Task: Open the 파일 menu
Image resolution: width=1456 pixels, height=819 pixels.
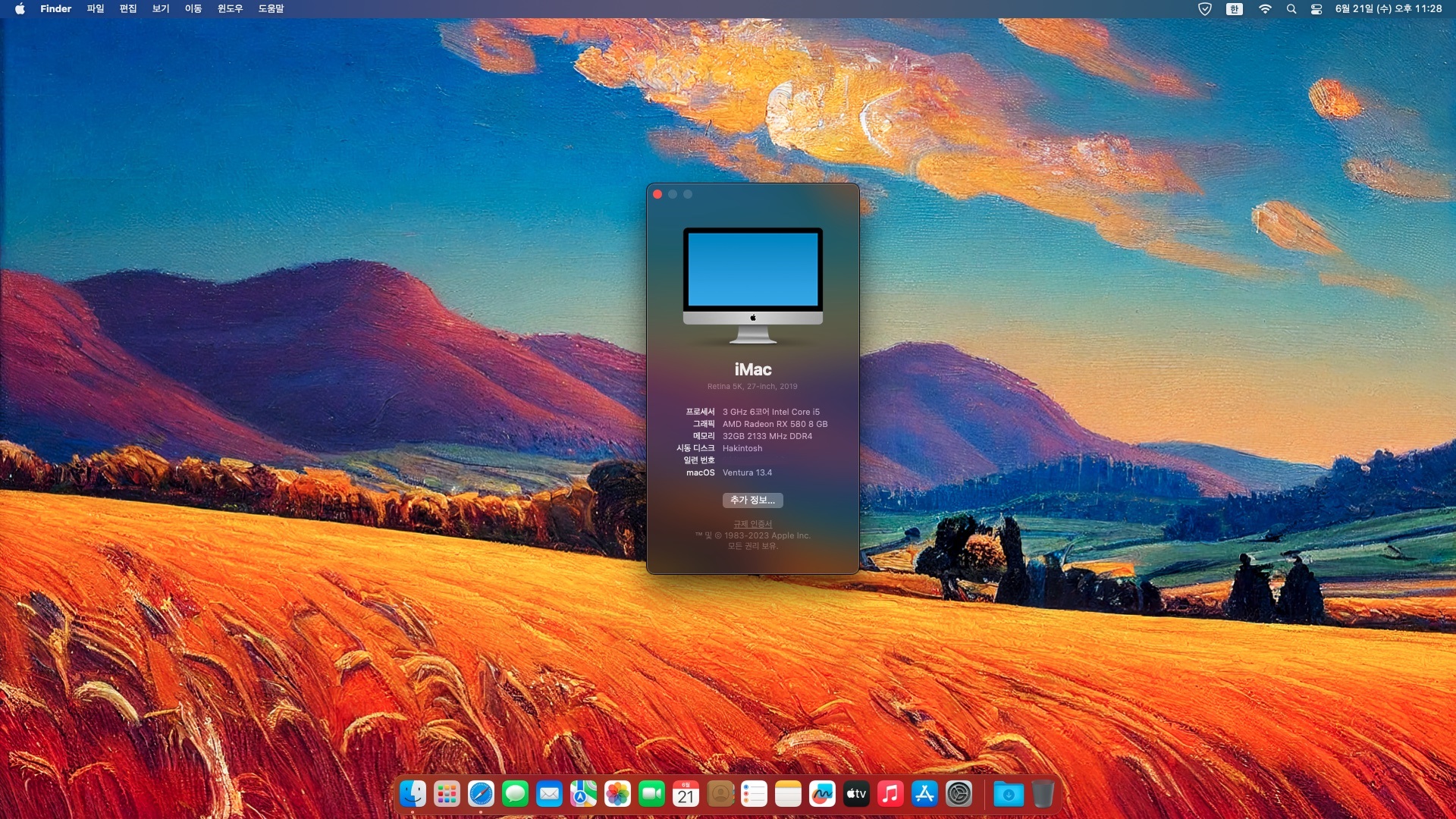Action: point(95,9)
